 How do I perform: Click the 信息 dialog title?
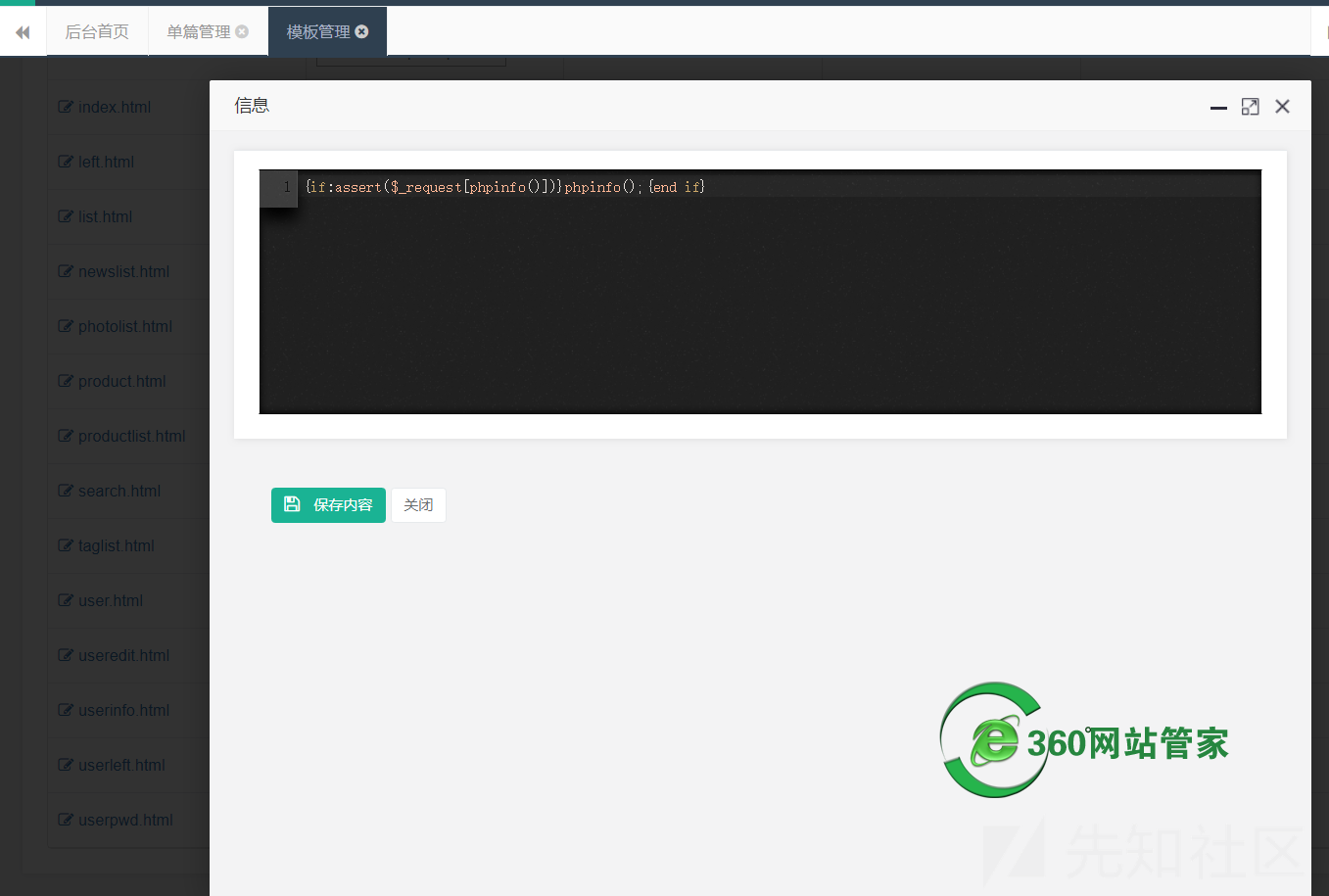(x=252, y=106)
